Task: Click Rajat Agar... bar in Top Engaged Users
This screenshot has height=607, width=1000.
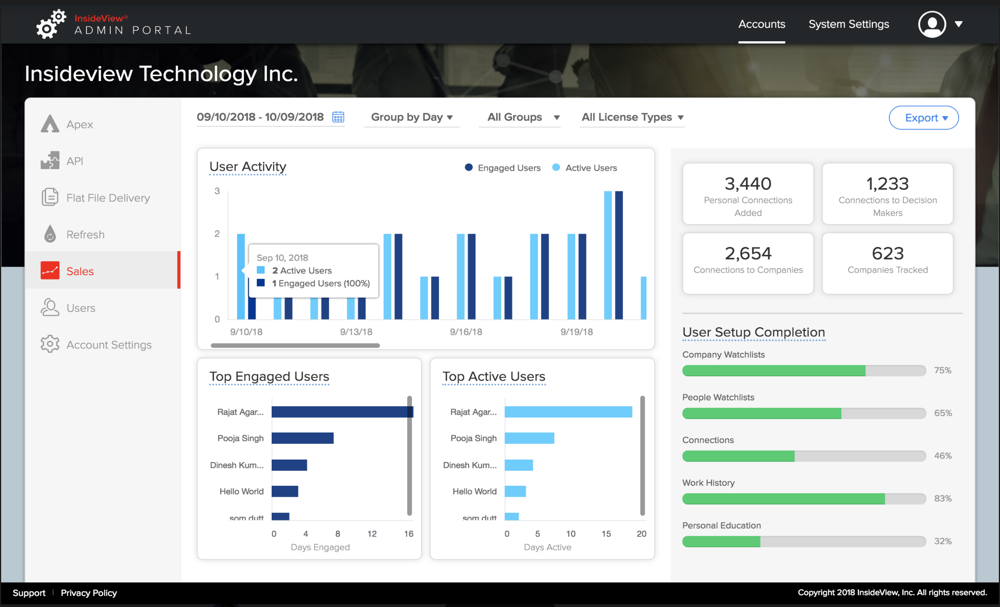Action: (342, 412)
